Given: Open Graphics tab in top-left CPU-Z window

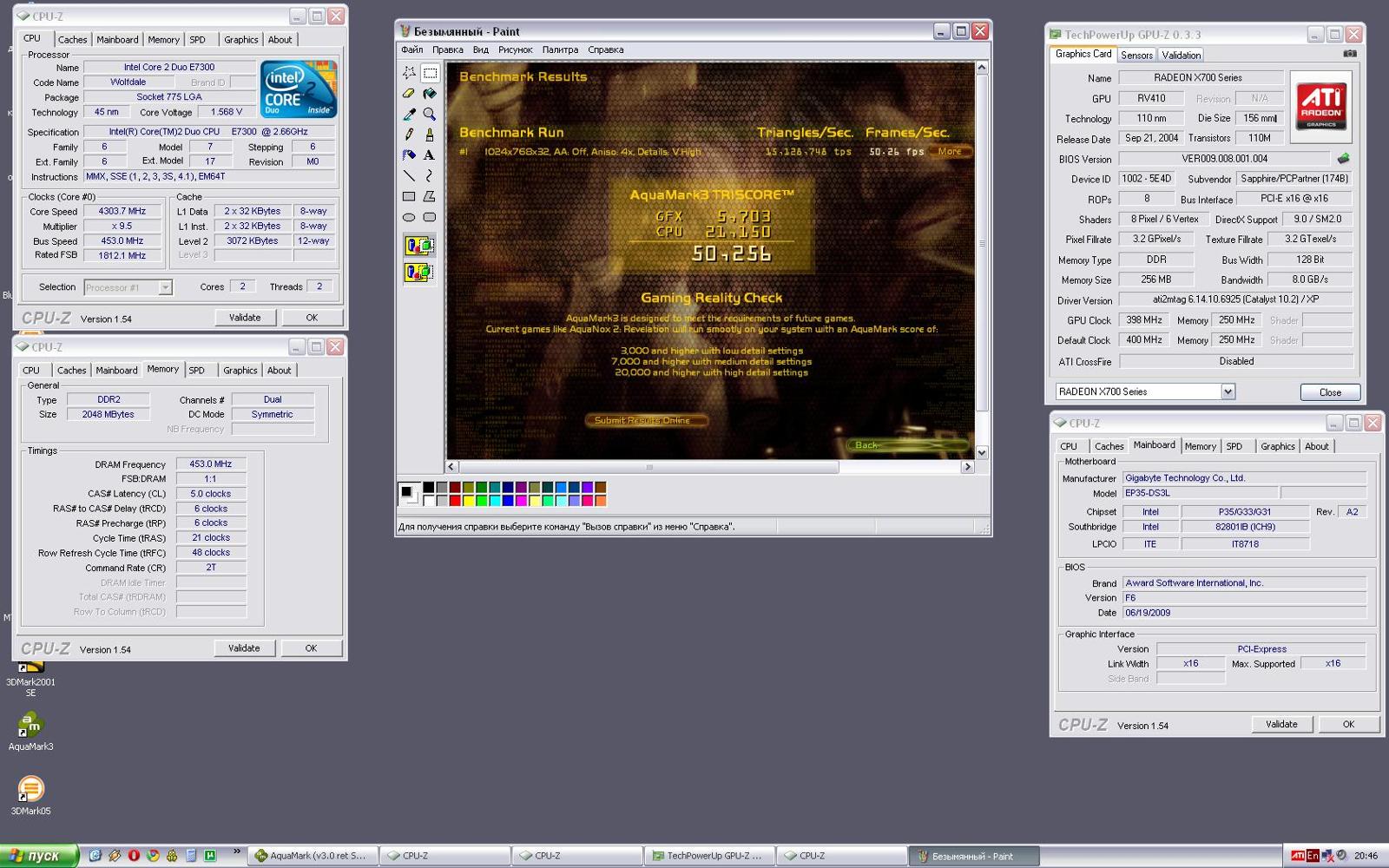Looking at the screenshot, I should 240,39.
